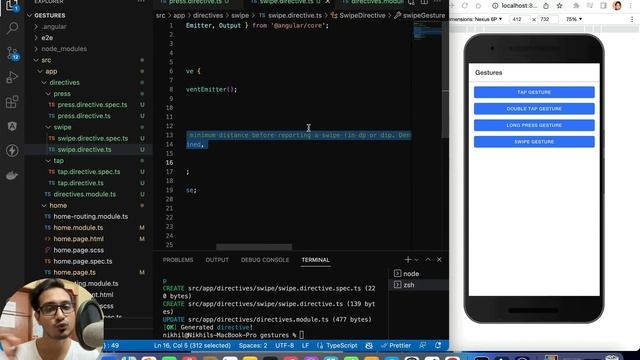
Task: Bookmark page with Chrome star icon
Action: point(560,6)
